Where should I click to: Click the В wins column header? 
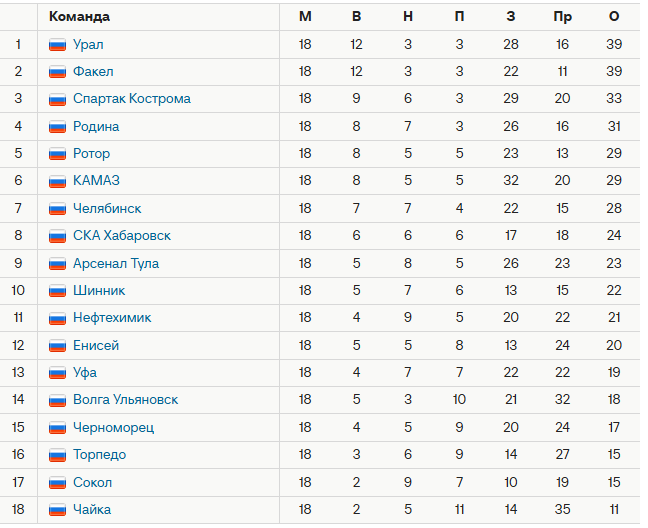pos(357,16)
